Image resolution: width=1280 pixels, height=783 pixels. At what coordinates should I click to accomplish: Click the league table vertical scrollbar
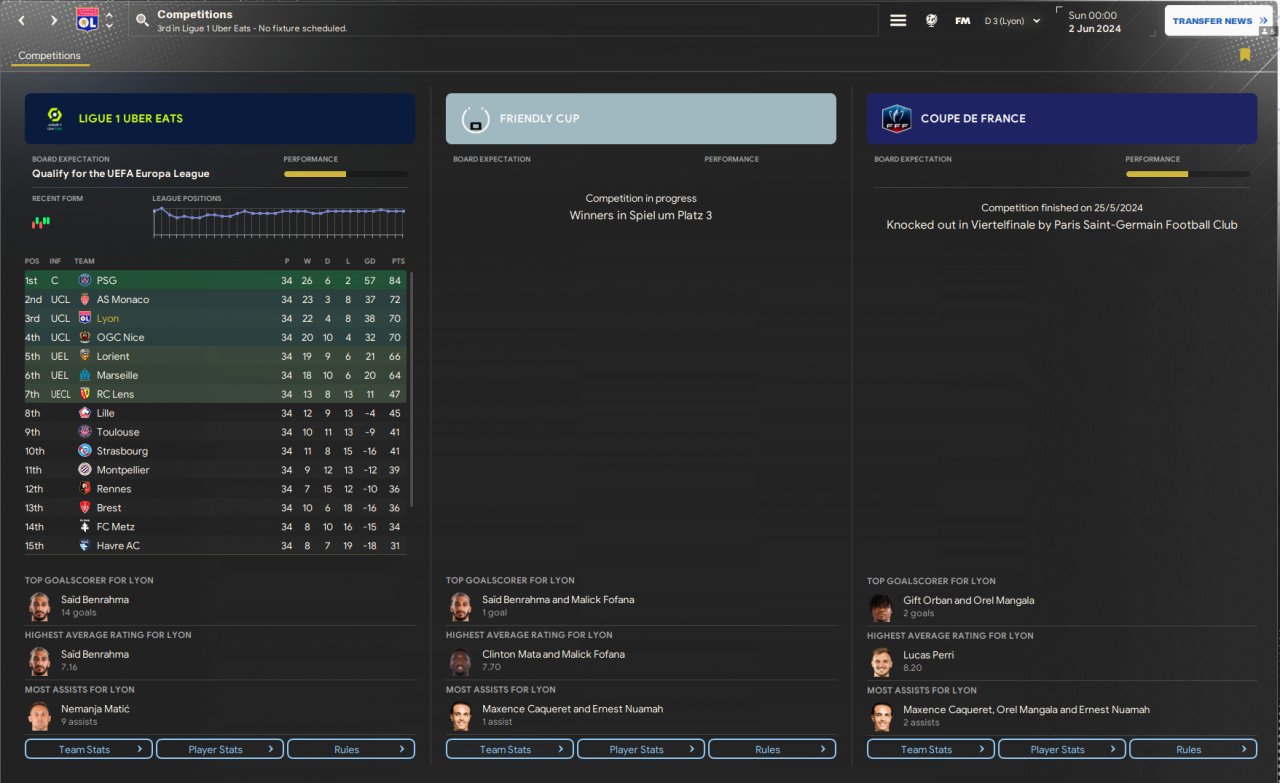(x=411, y=390)
